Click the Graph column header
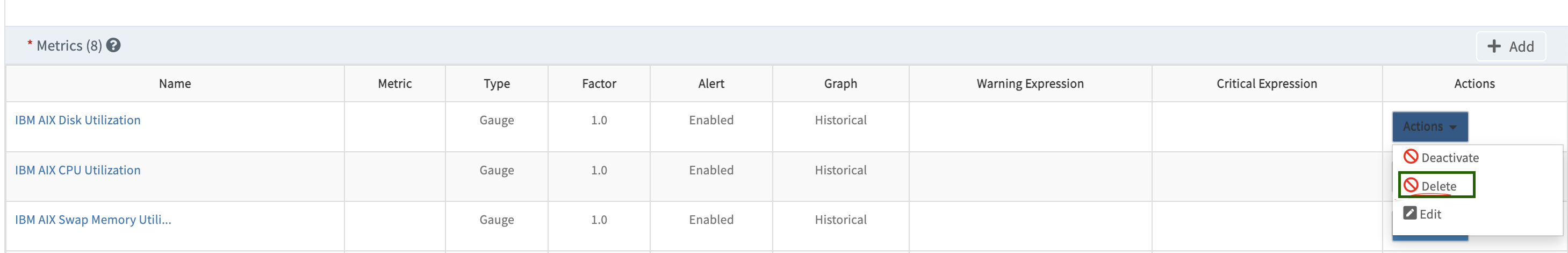The image size is (1568, 253). tap(840, 83)
